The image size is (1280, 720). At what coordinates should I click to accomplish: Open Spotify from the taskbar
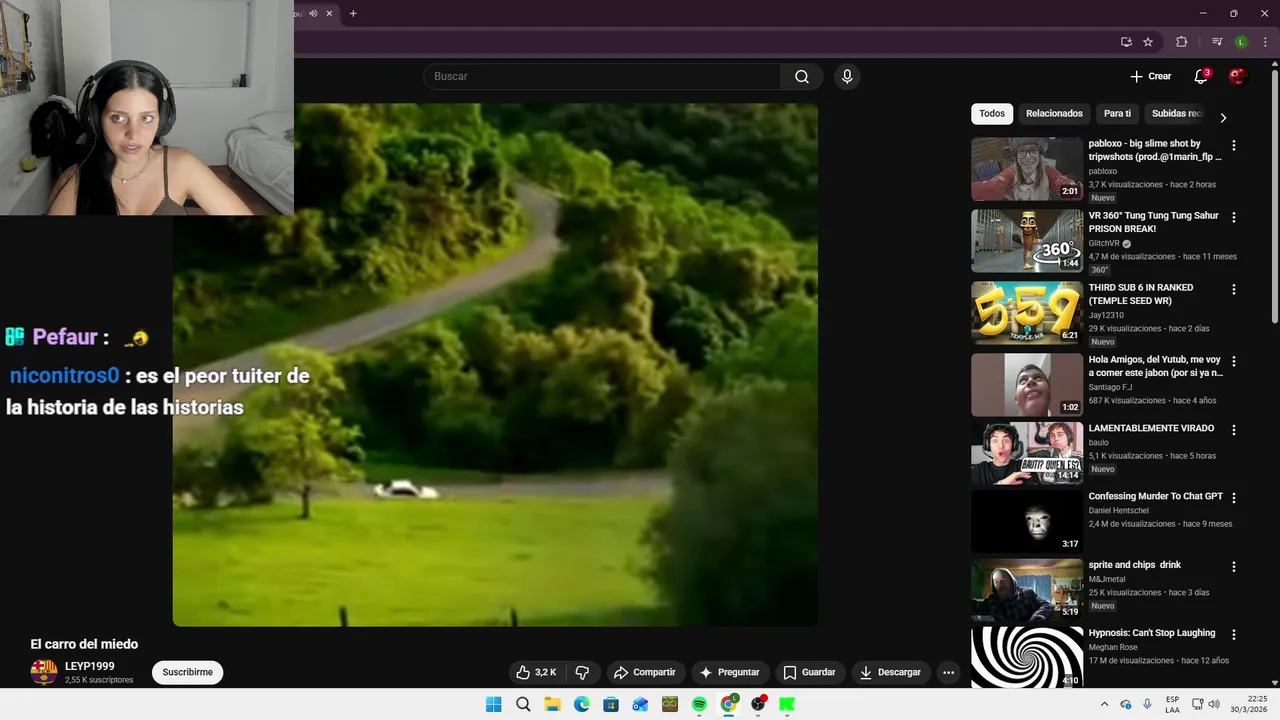pyautogui.click(x=699, y=704)
